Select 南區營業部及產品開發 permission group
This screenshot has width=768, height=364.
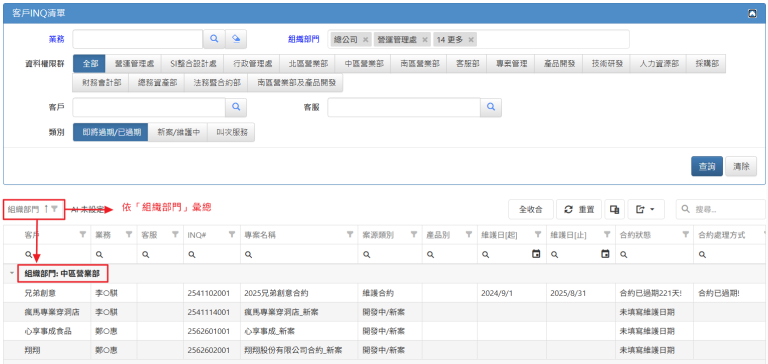(296, 83)
